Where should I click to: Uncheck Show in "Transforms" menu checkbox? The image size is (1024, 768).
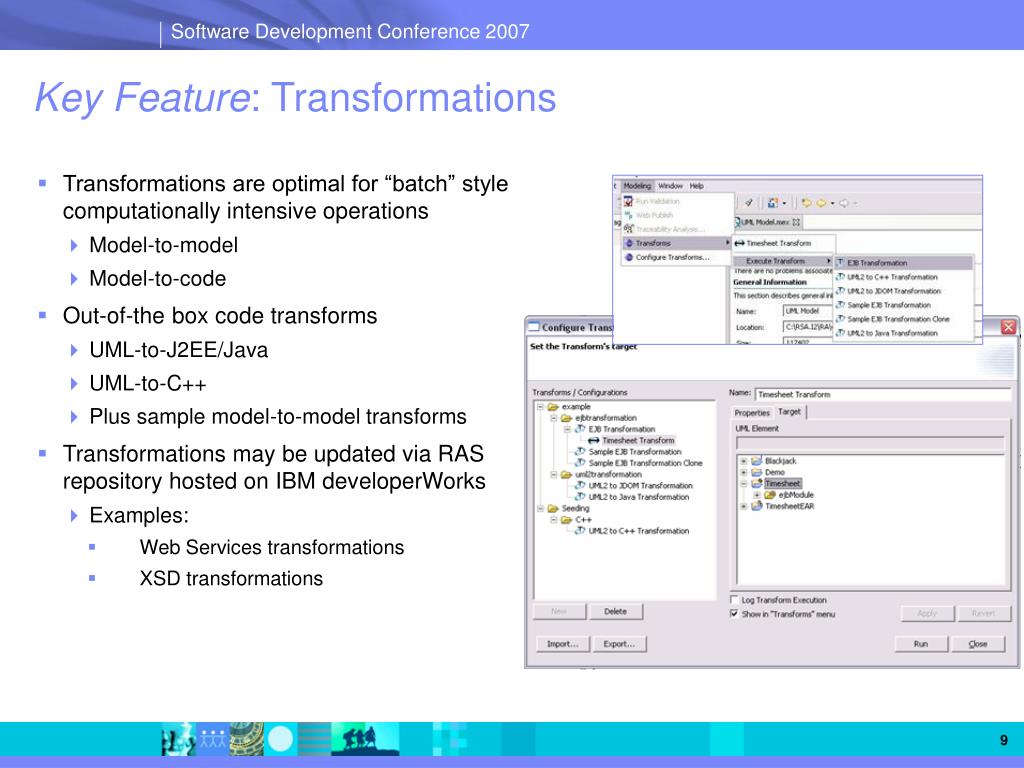(x=734, y=613)
